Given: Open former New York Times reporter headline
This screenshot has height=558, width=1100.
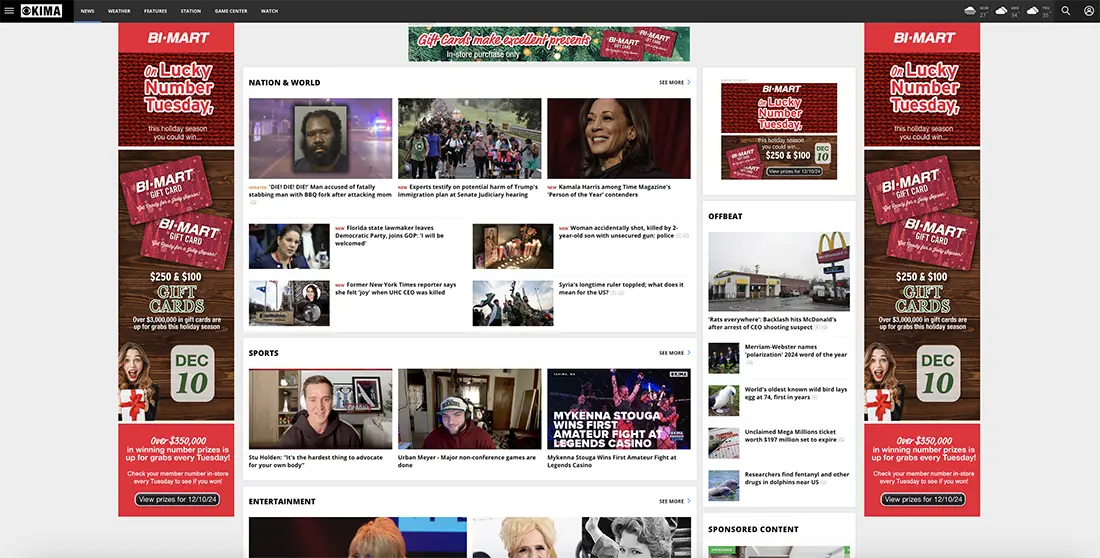Looking at the screenshot, I should [x=396, y=288].
